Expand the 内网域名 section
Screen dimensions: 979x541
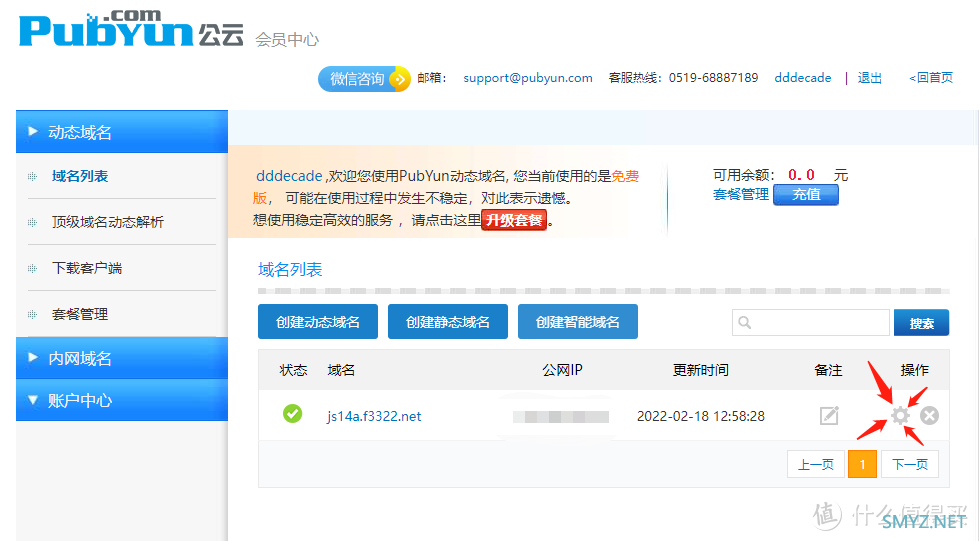pyautogui.click(x=122, y=358)
